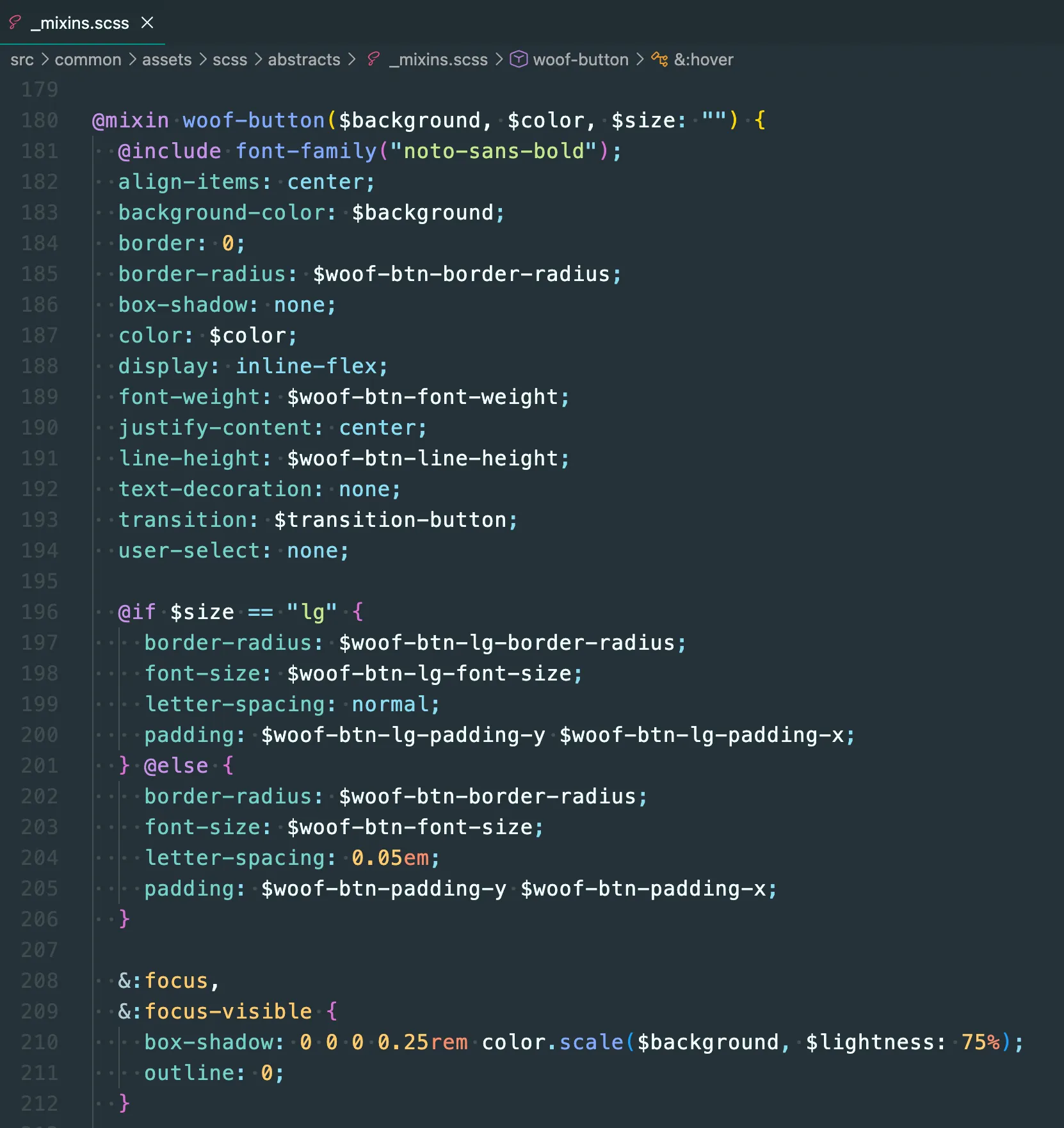This screenshot has width=1064, height=1128.
Task: Click woof-button mixin name on line 180
Action: 254,120
